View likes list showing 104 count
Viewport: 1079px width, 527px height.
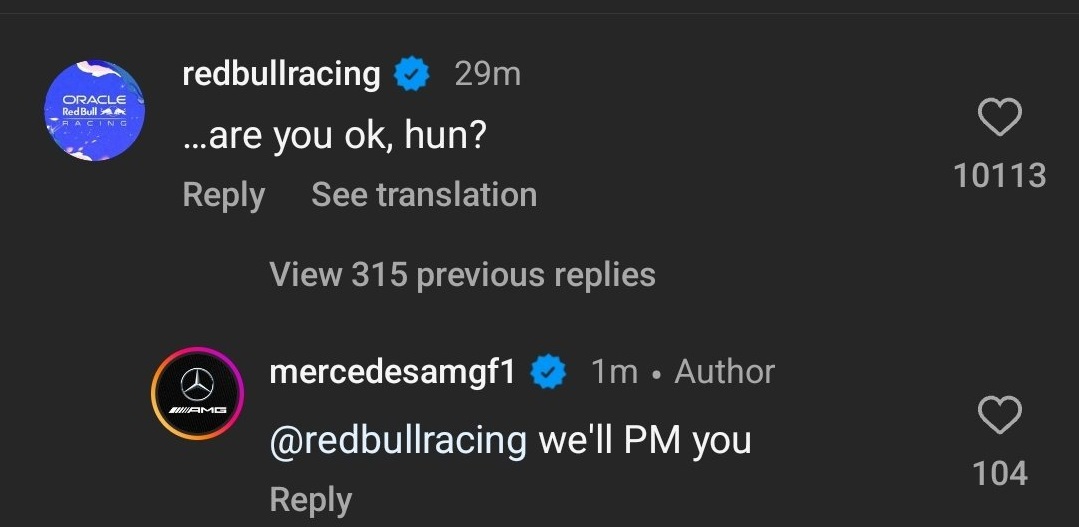pyautogui.click(x=1000, y=474)
